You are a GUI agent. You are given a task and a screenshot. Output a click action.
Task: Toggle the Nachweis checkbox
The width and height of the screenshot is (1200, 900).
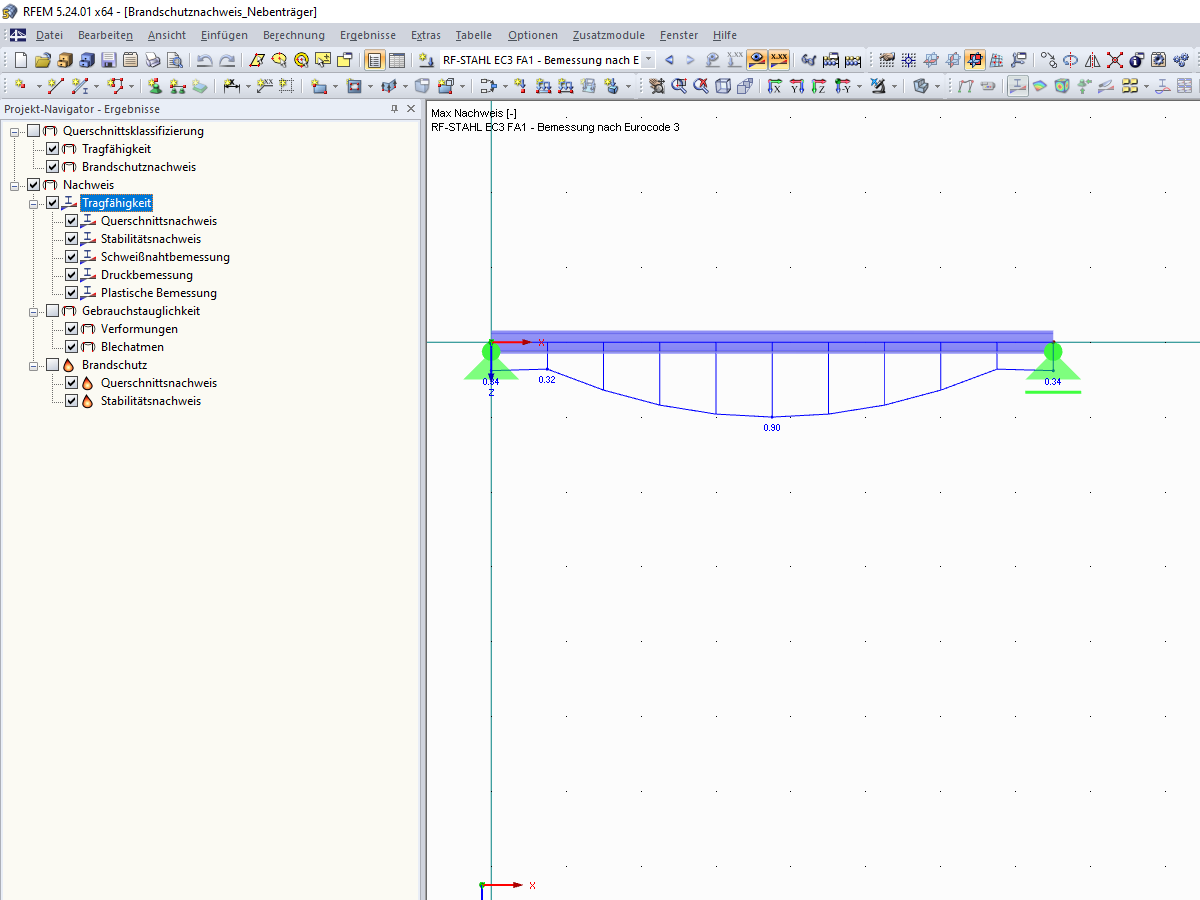tap(34, 185)
